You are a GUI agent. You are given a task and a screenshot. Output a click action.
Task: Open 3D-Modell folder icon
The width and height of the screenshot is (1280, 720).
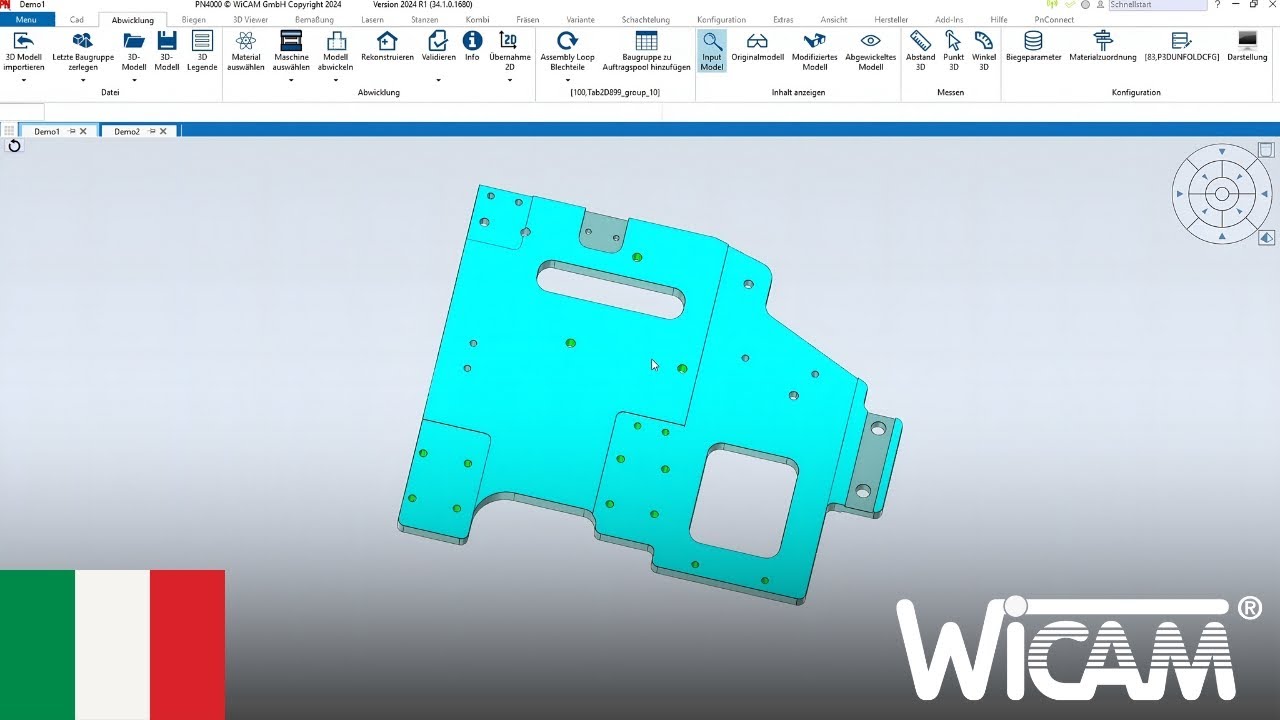134,42
